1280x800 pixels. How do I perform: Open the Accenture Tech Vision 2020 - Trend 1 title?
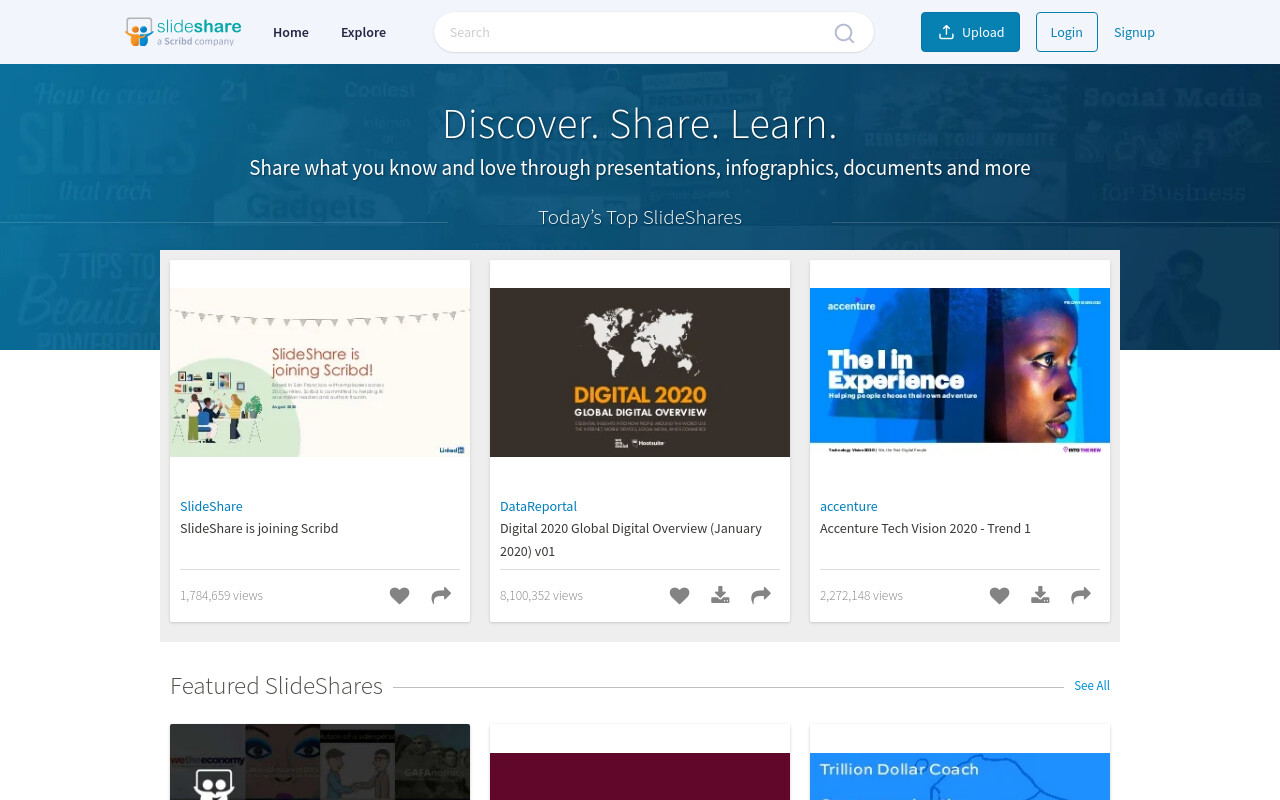coord(925,528)
